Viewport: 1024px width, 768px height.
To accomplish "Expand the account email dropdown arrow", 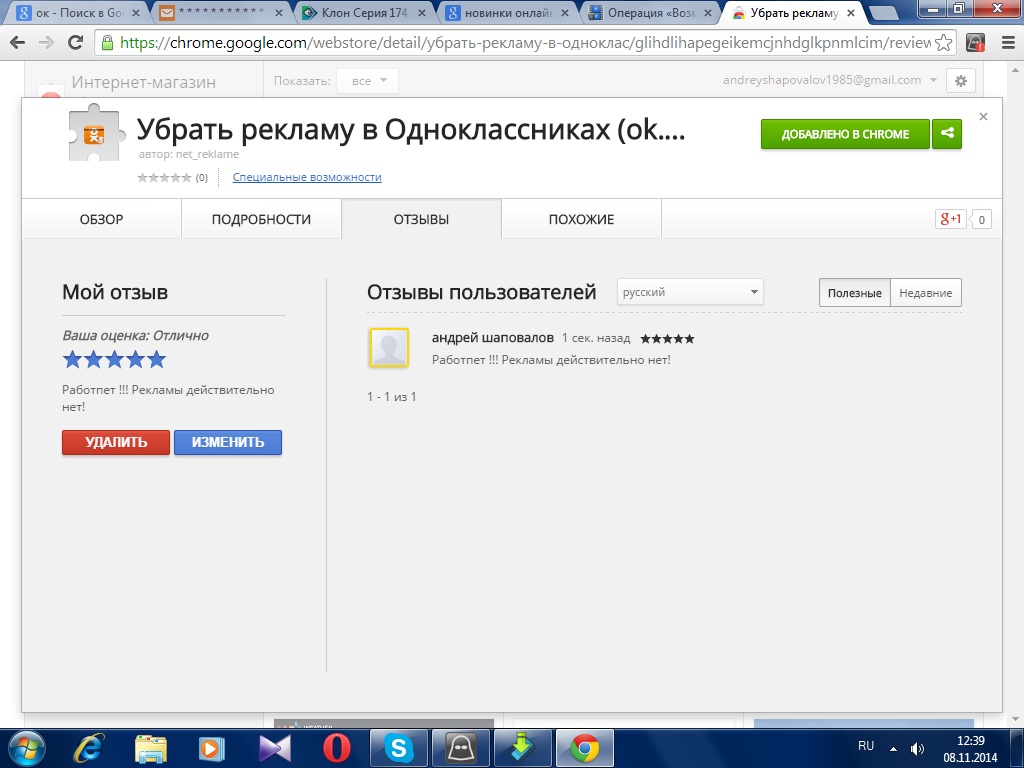I will (x=933, y=80).
